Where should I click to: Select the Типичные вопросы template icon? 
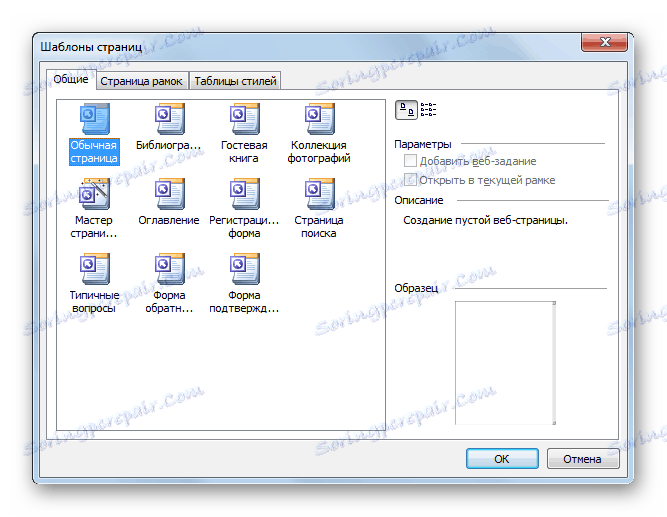(x=94, y=268)
